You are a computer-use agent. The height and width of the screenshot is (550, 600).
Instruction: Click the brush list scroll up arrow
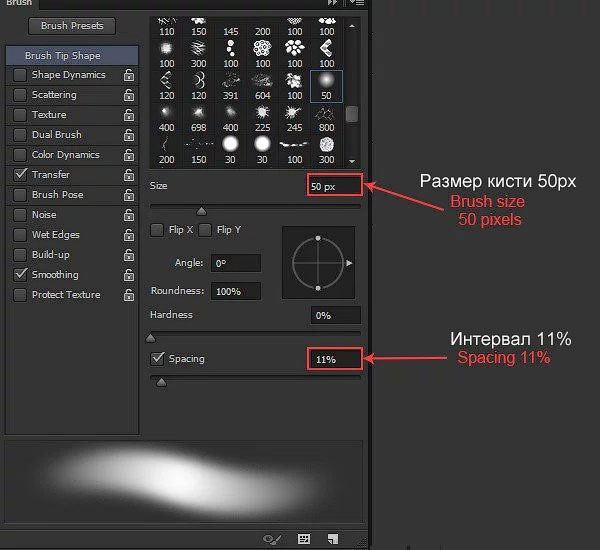coord(352,26)
